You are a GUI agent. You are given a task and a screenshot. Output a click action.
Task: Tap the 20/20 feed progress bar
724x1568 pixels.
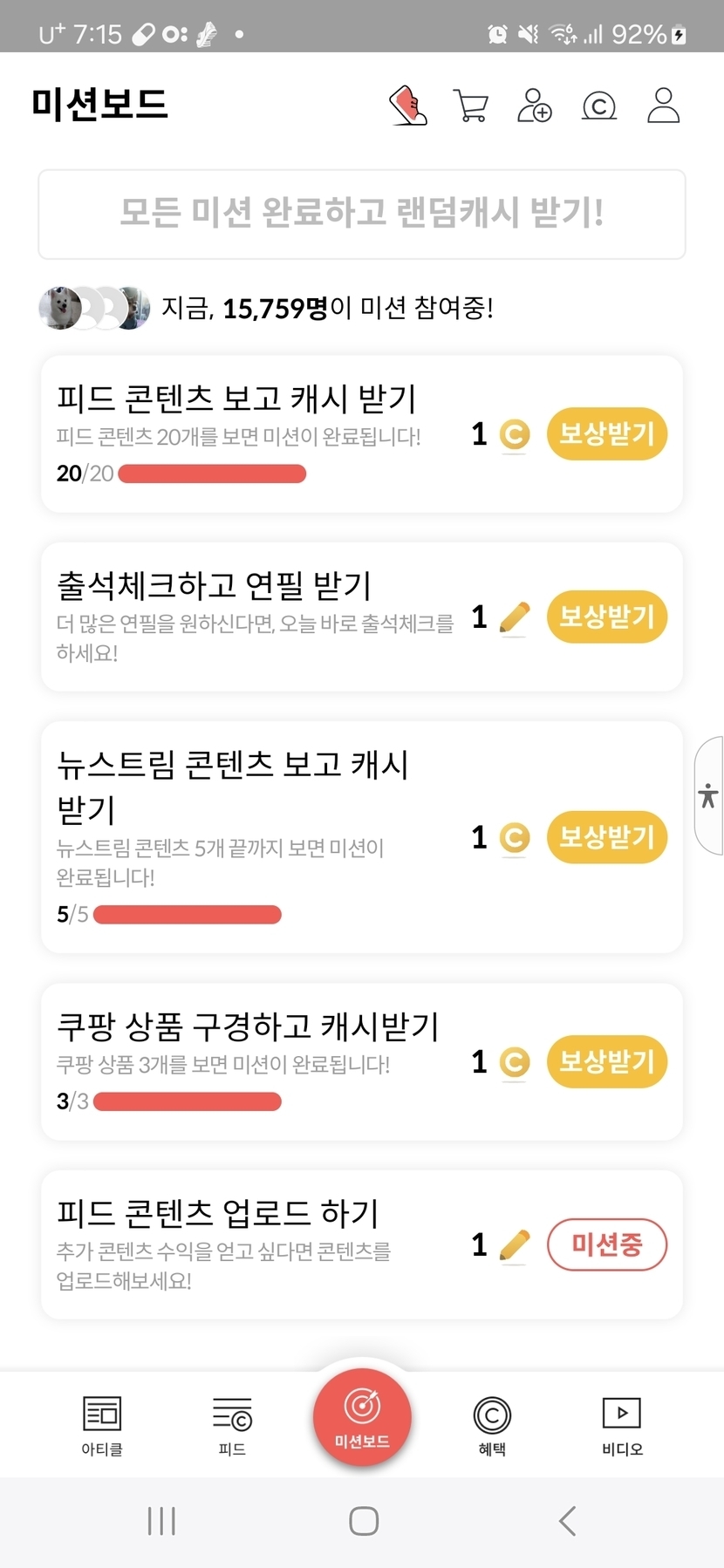[x=212, y=474]
